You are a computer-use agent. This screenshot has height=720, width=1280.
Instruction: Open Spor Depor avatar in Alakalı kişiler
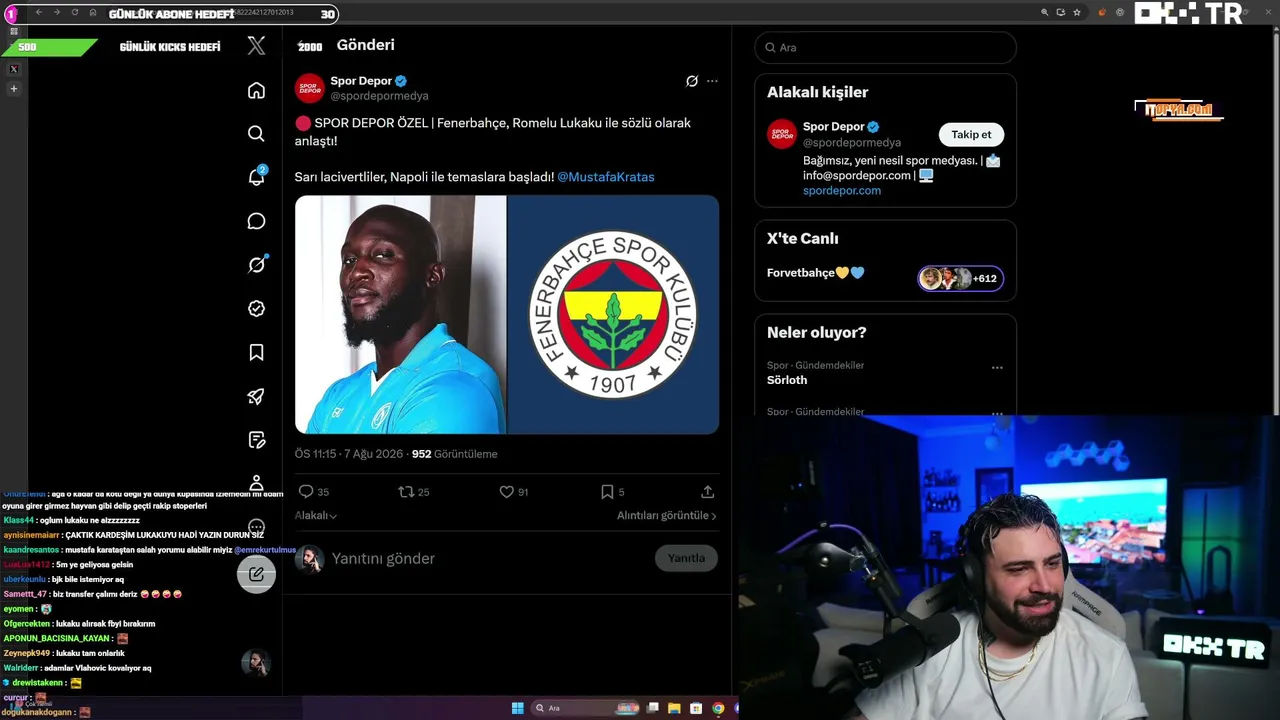[782, 134]
